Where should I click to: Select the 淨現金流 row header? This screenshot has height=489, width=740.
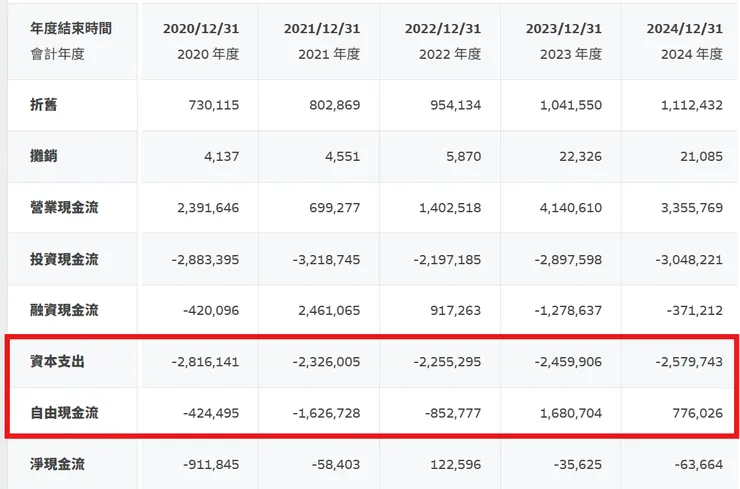point(57,463)
